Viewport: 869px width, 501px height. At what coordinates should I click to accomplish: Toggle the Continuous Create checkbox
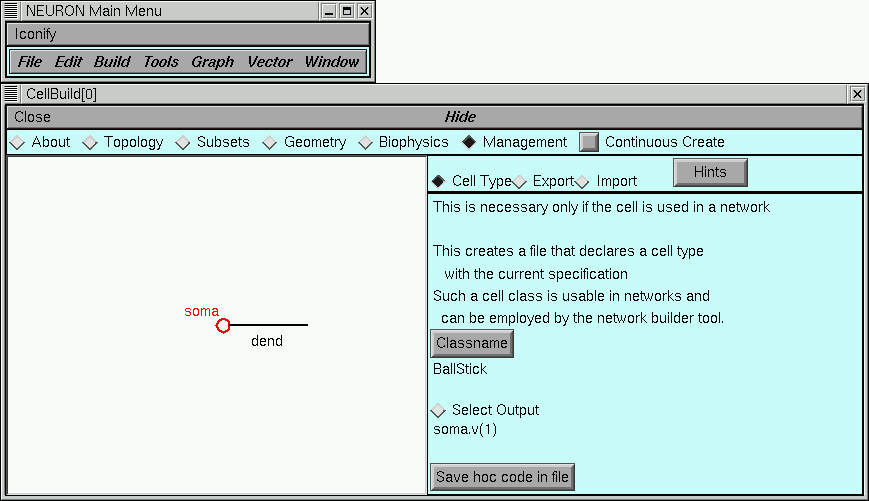[589, 142]
